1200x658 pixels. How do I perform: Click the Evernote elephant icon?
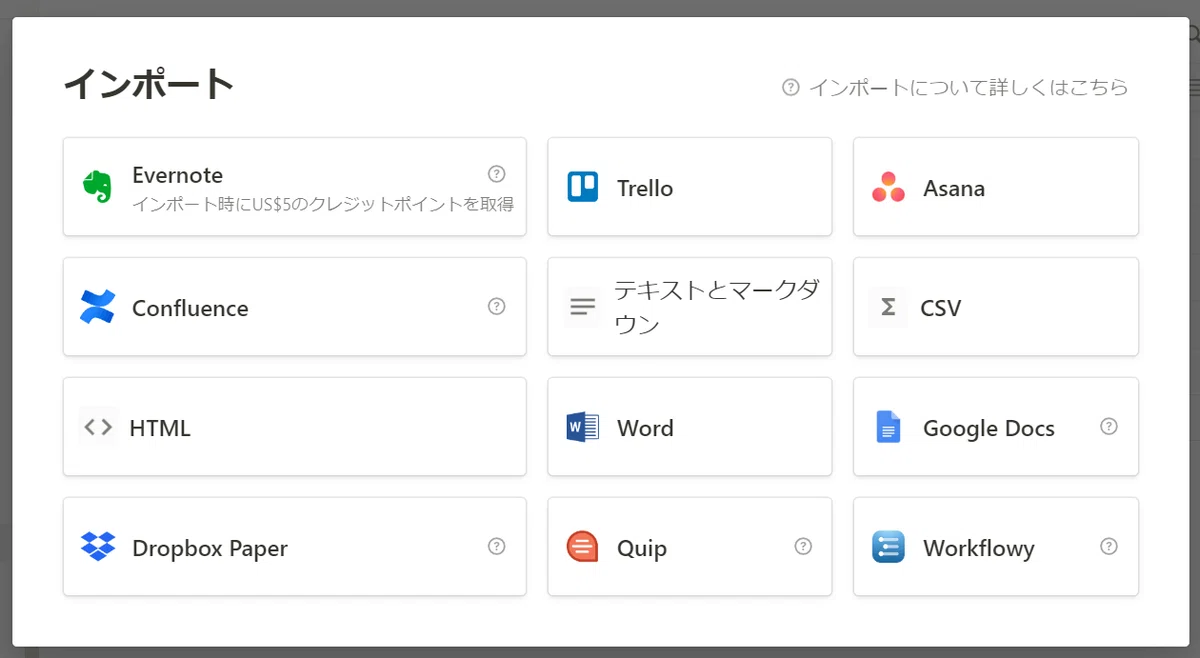point(97,187)
